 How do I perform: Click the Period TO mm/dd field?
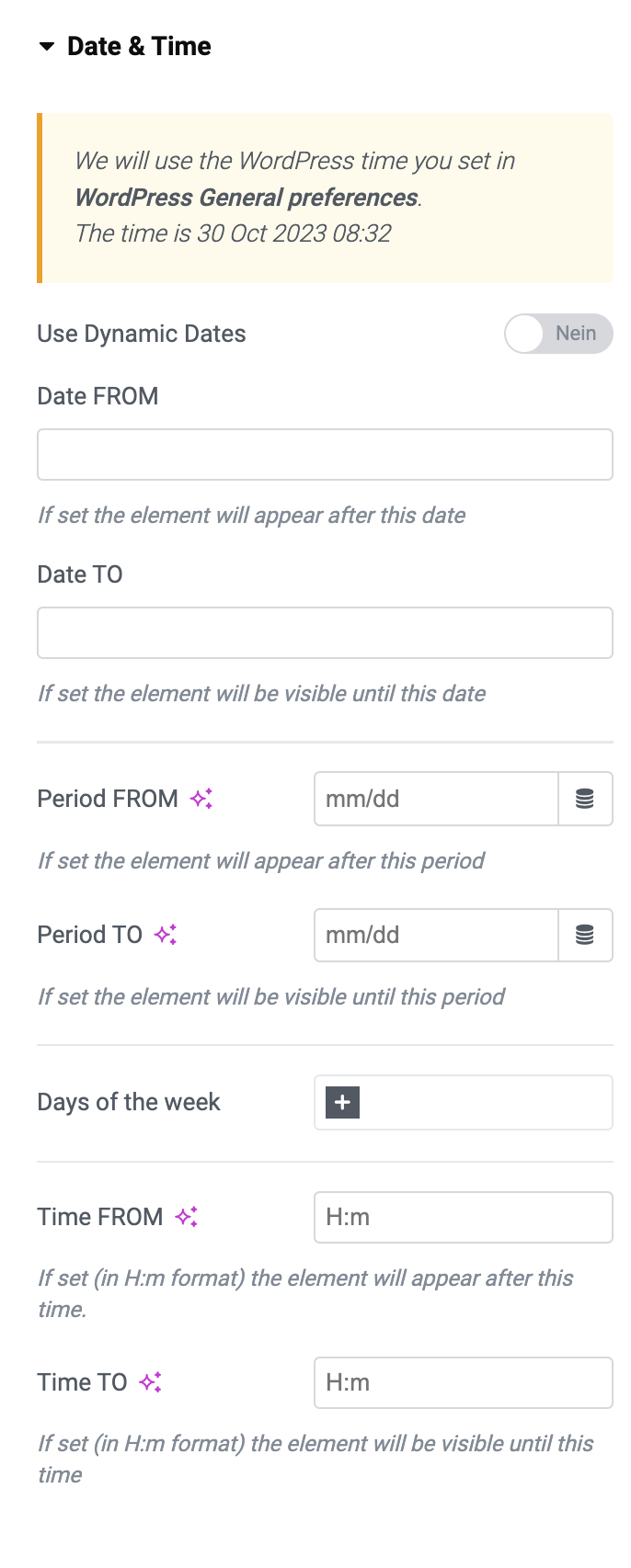tap(436, 935)
